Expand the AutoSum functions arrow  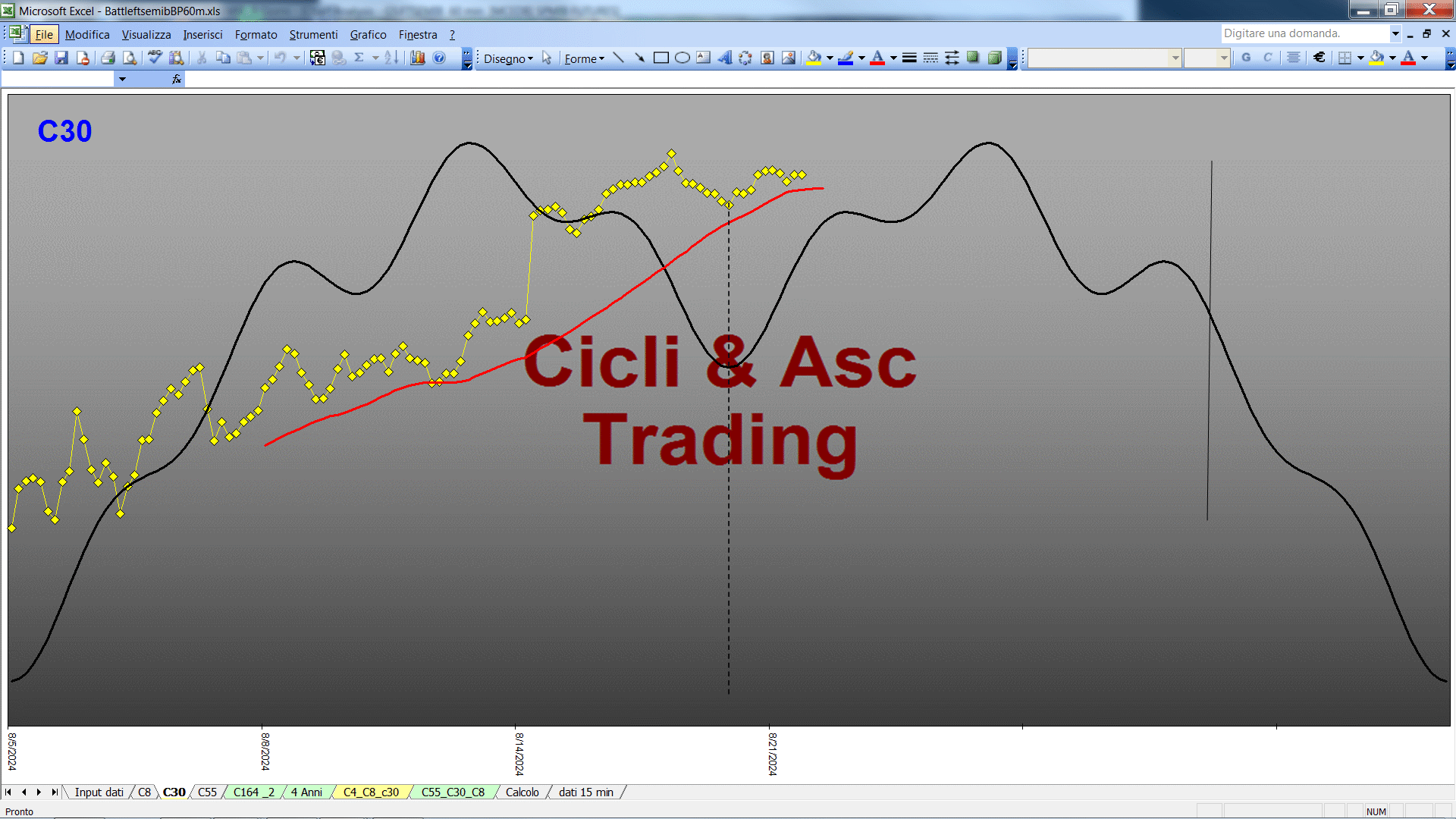[x=375, y=58]
